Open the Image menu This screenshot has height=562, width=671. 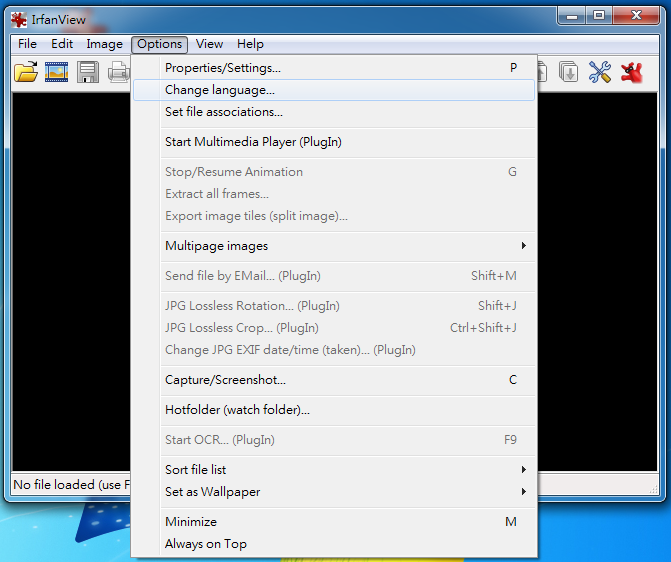click(104, 44)
